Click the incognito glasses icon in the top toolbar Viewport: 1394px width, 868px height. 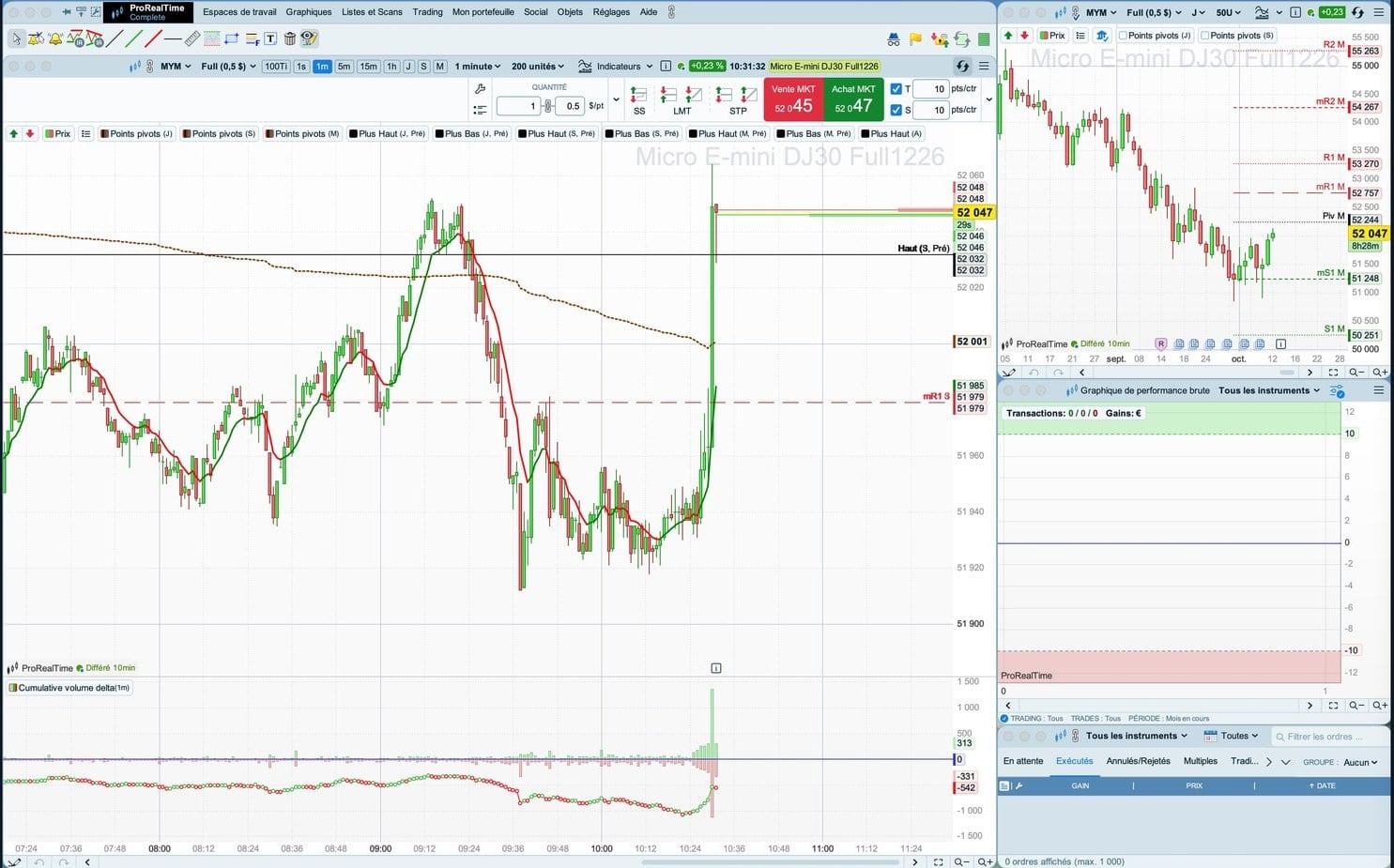894,38
